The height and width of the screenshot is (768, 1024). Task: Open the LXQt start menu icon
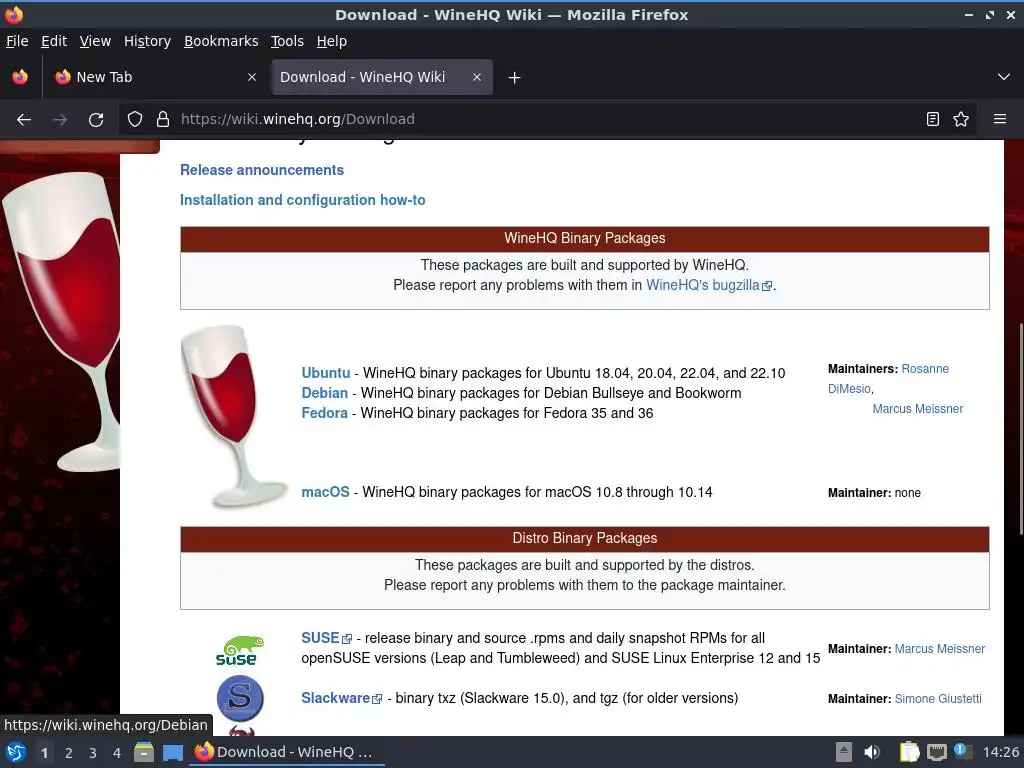pyautogui.click(x=16, y=752)
